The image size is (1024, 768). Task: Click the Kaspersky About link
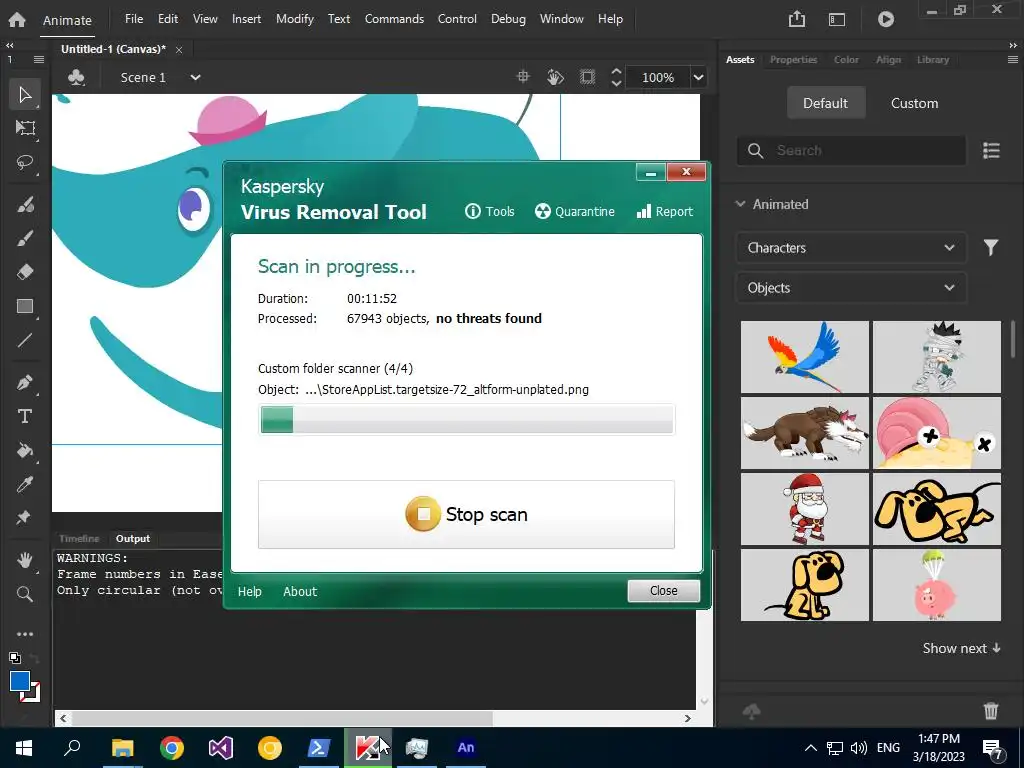(x=300, y=591)
